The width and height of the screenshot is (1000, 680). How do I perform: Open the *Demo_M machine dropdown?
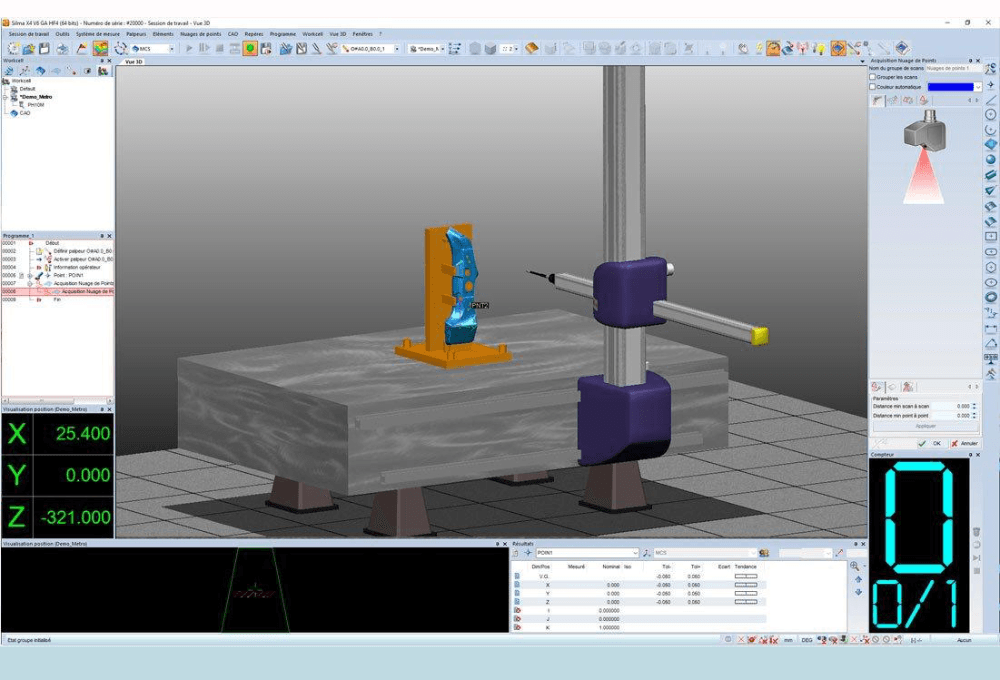point(443,48)
